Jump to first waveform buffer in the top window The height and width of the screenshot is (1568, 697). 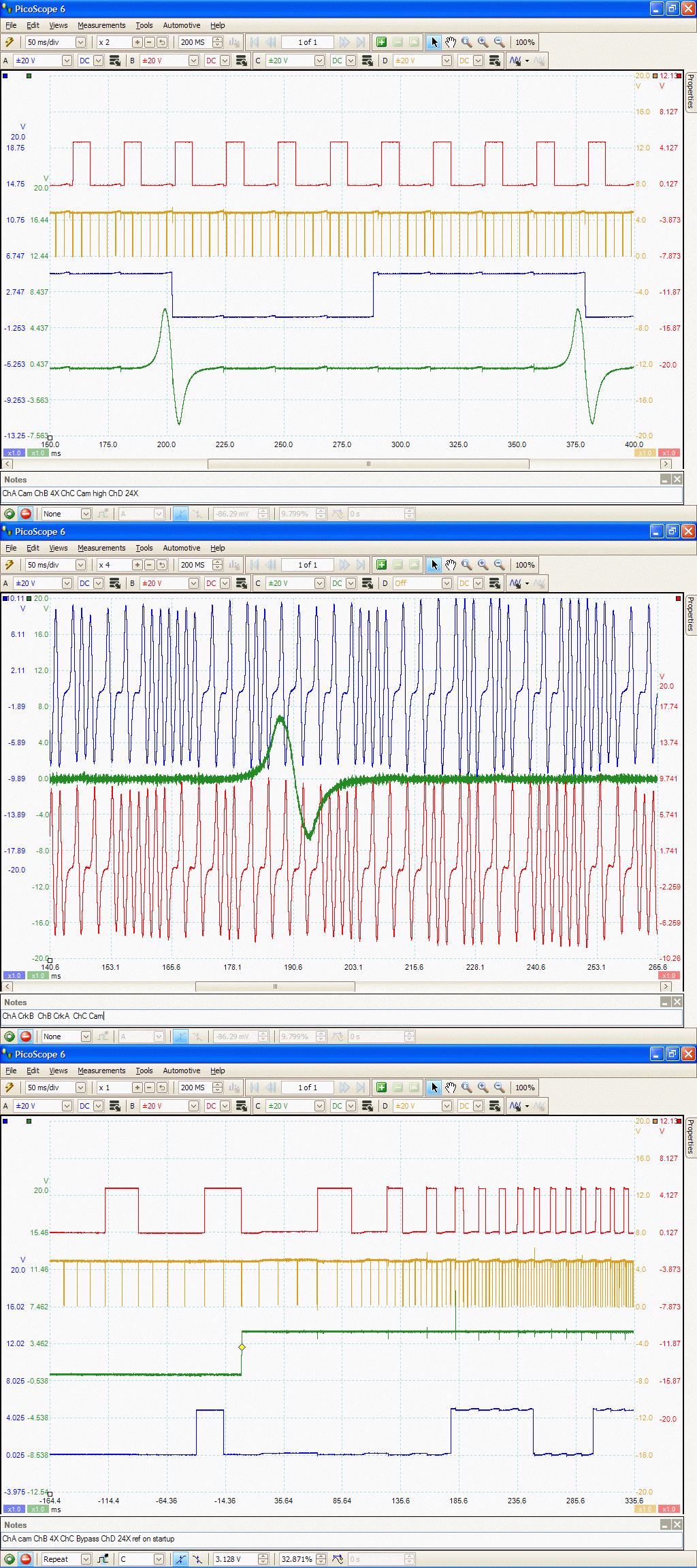pos(255,42)
